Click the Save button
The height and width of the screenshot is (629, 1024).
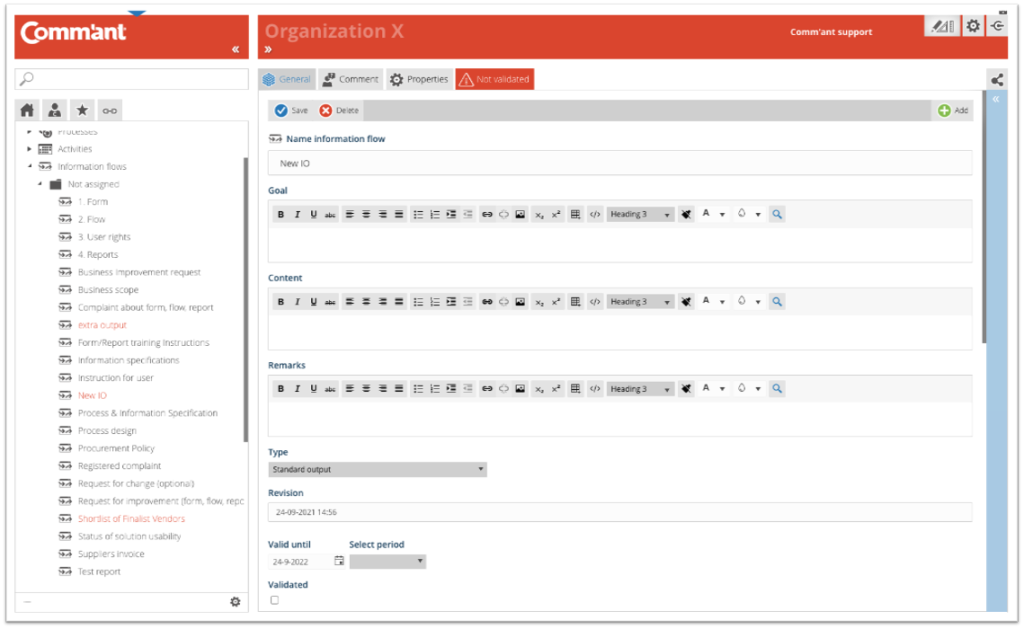(x=292, y=110)
